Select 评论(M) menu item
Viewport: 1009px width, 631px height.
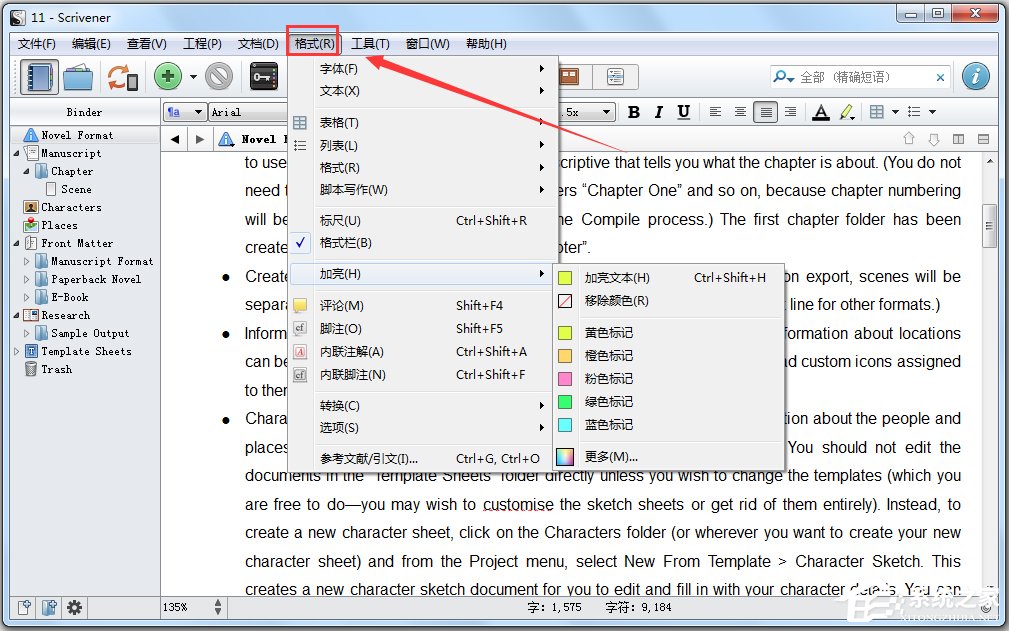[x=423, y=306]
